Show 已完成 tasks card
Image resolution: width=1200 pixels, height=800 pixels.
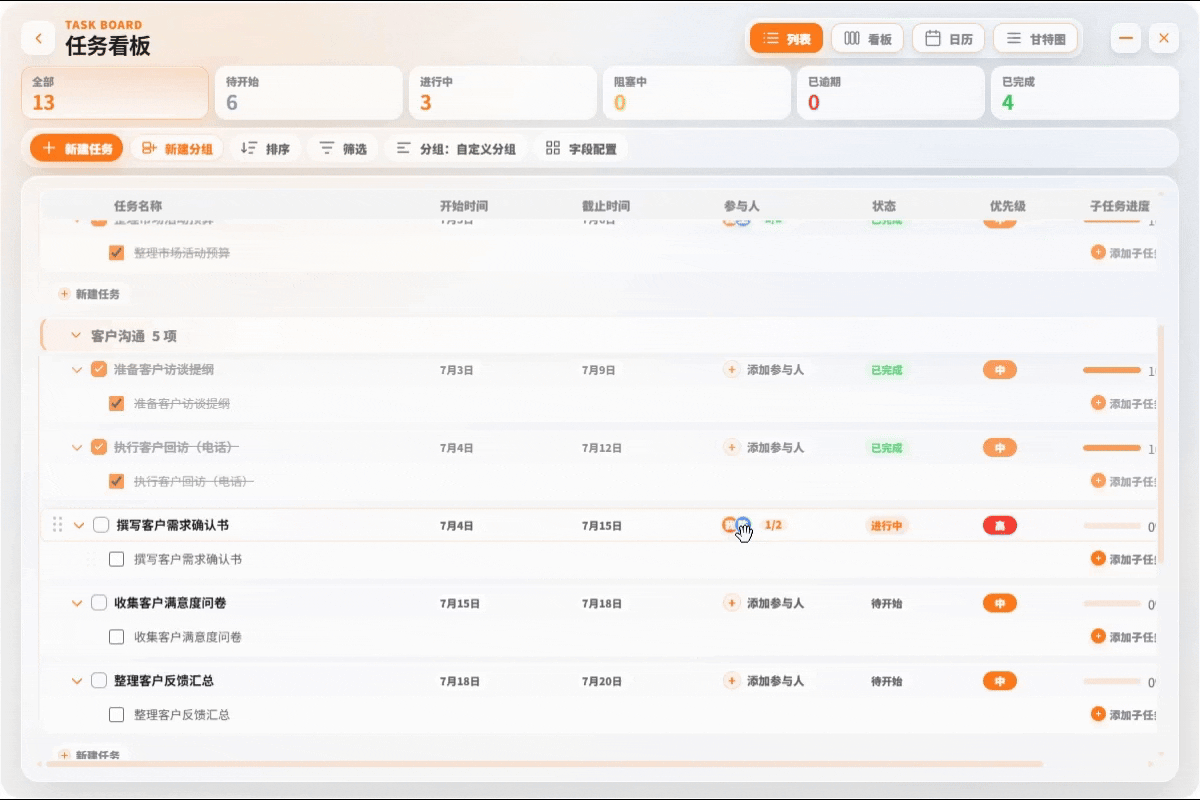1084,93
